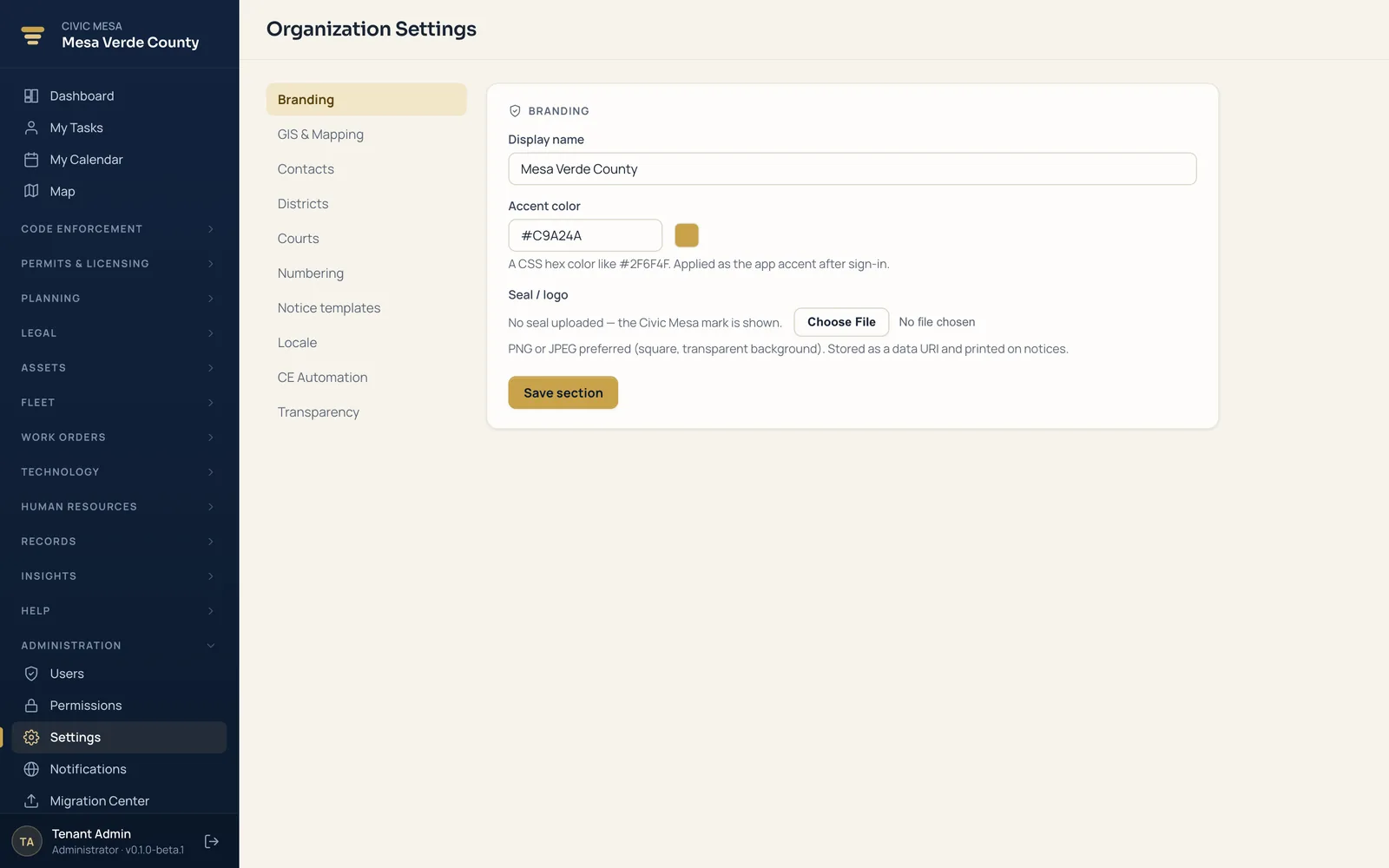Open the Numbering settings tab
The width and height of the screenshot is (1389, 868).
(366, 273)
